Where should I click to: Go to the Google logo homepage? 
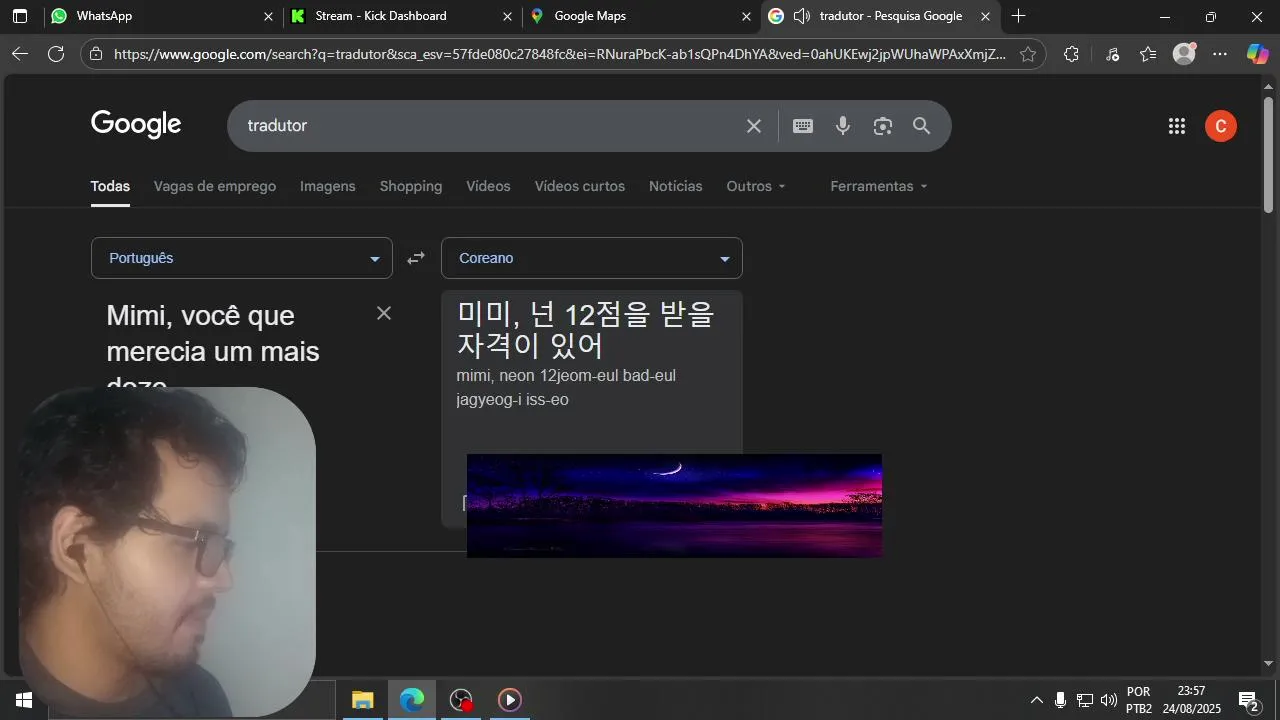(x=136, y=124)
